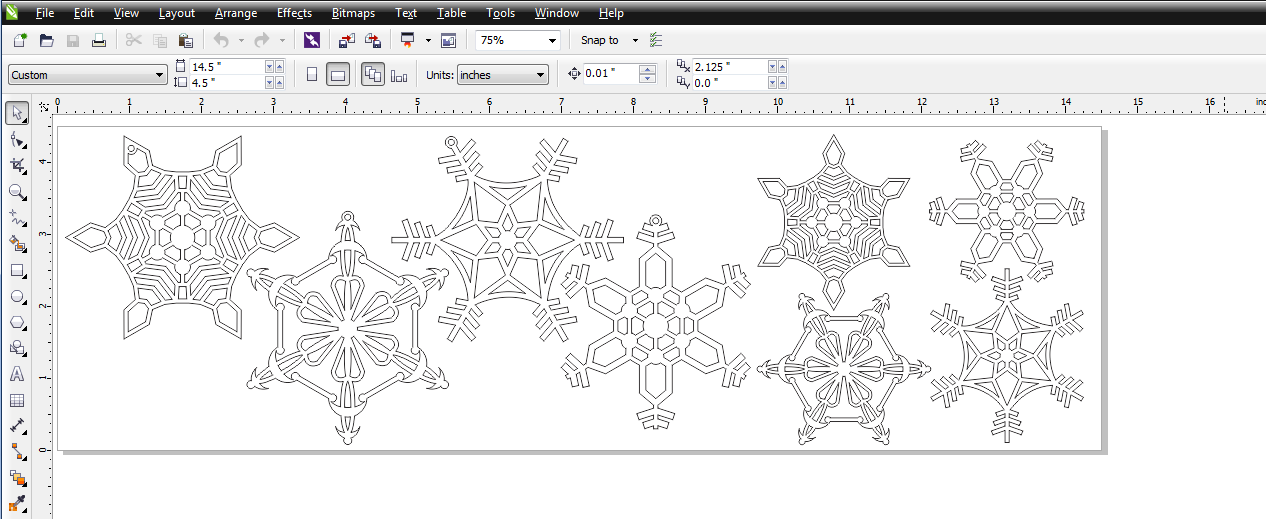Open the Custom page size dropdown

click(x=87, y=75)
